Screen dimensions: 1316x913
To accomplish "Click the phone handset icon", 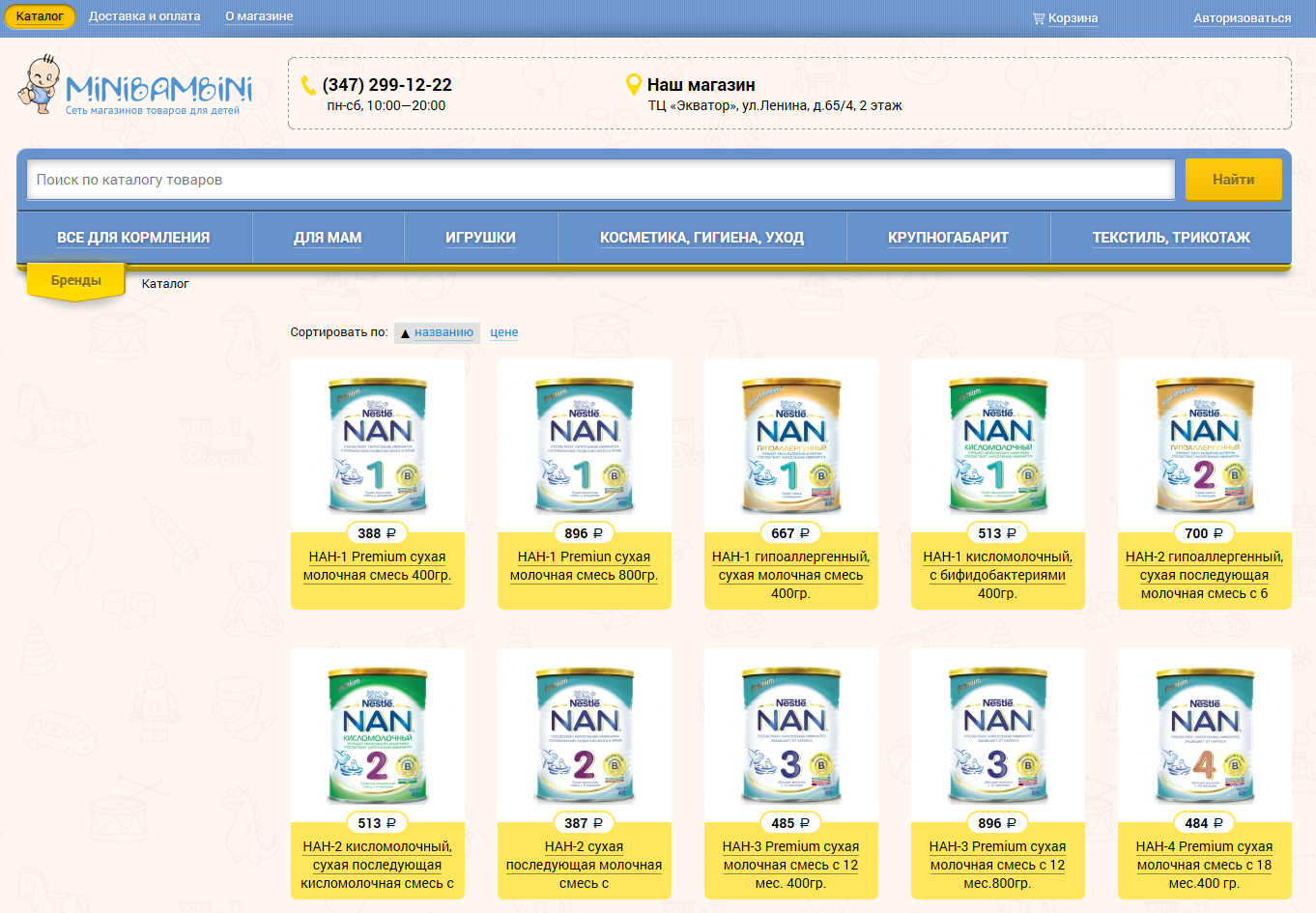I will pyautogui.click(x=308, y=86).
